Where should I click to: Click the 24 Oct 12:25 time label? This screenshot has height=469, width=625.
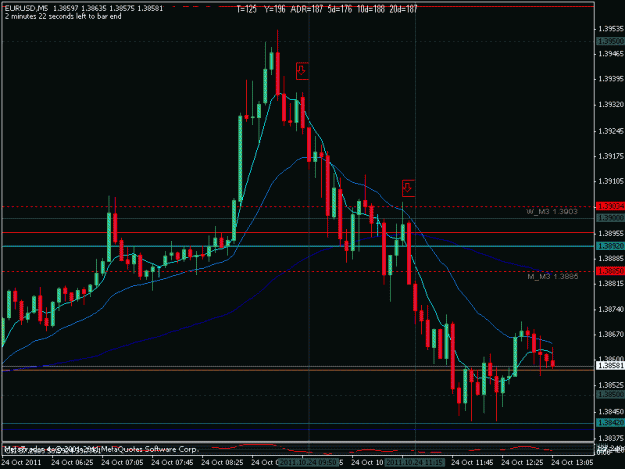point(522,463)
